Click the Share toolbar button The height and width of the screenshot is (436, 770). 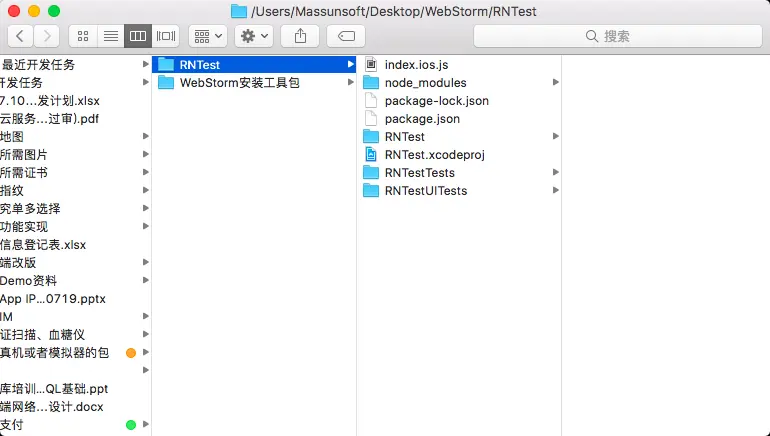coord(300,36)
